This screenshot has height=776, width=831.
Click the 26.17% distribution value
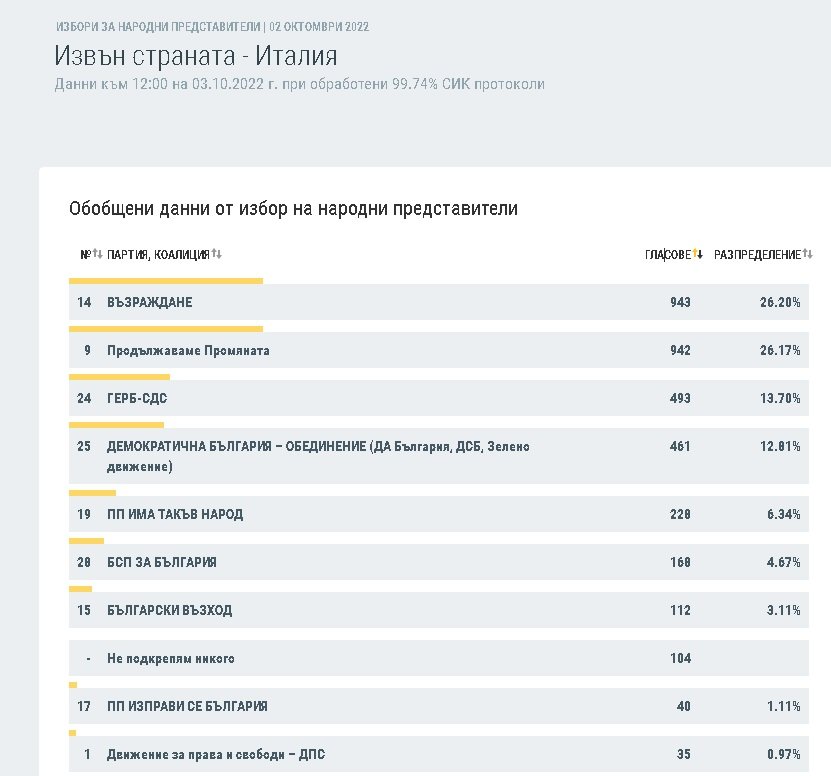779,351
